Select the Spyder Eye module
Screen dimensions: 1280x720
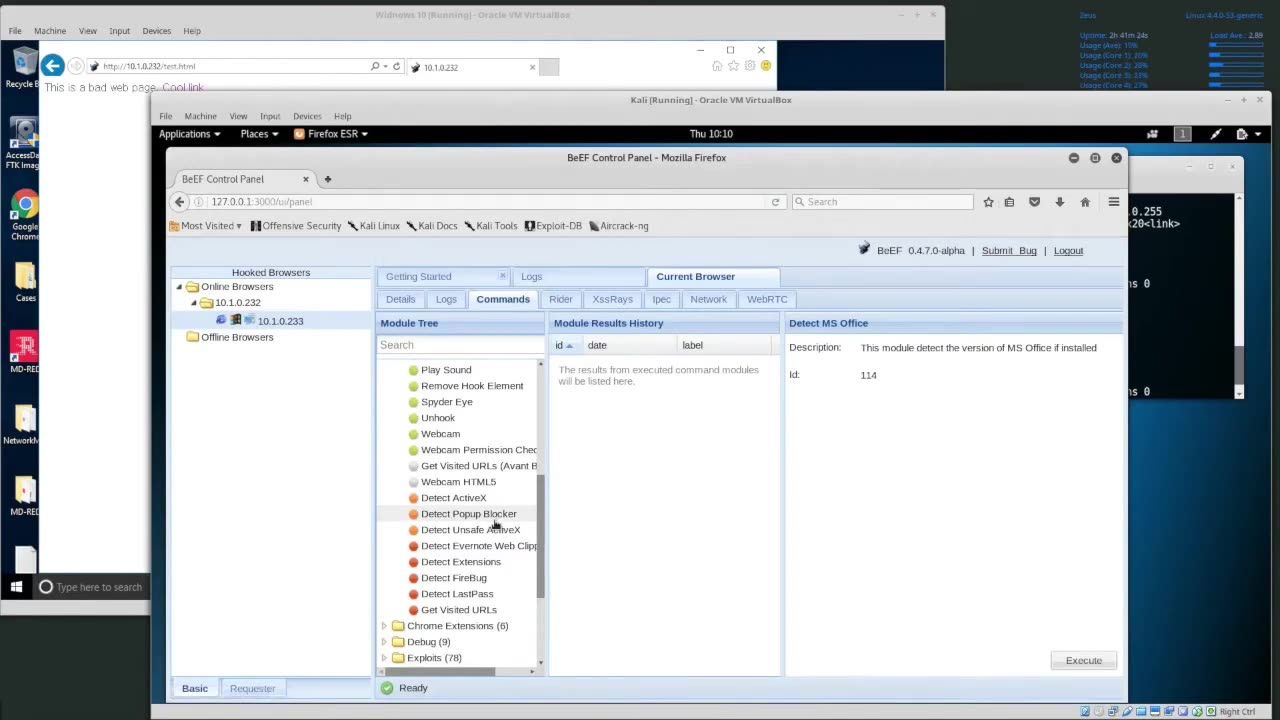(x=447, y=402)
